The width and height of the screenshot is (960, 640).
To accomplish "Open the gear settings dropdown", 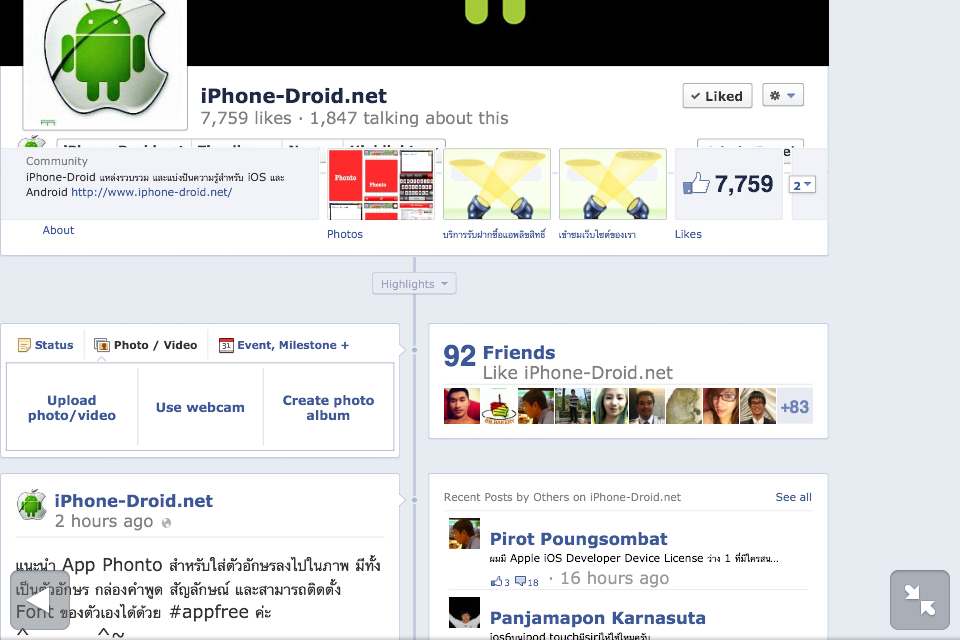I will [782, 96].
